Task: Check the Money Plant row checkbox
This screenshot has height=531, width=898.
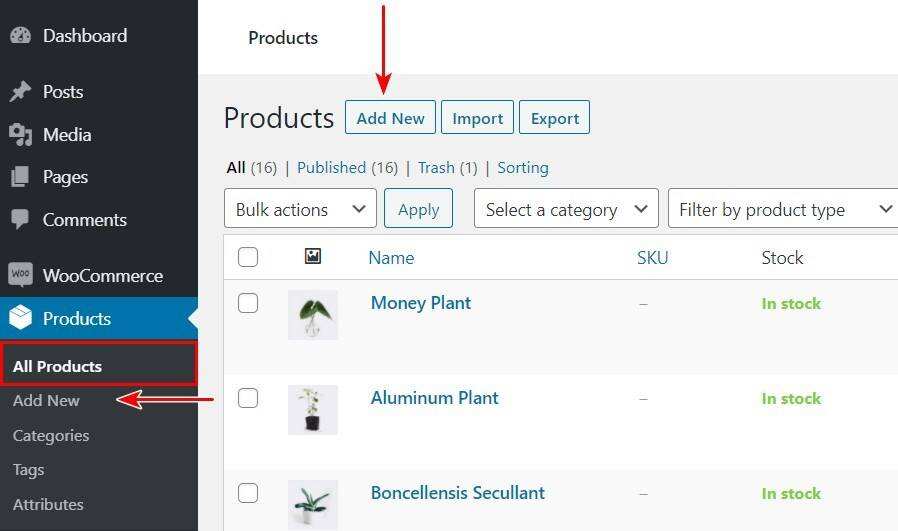Action: [x=248, y=303]
